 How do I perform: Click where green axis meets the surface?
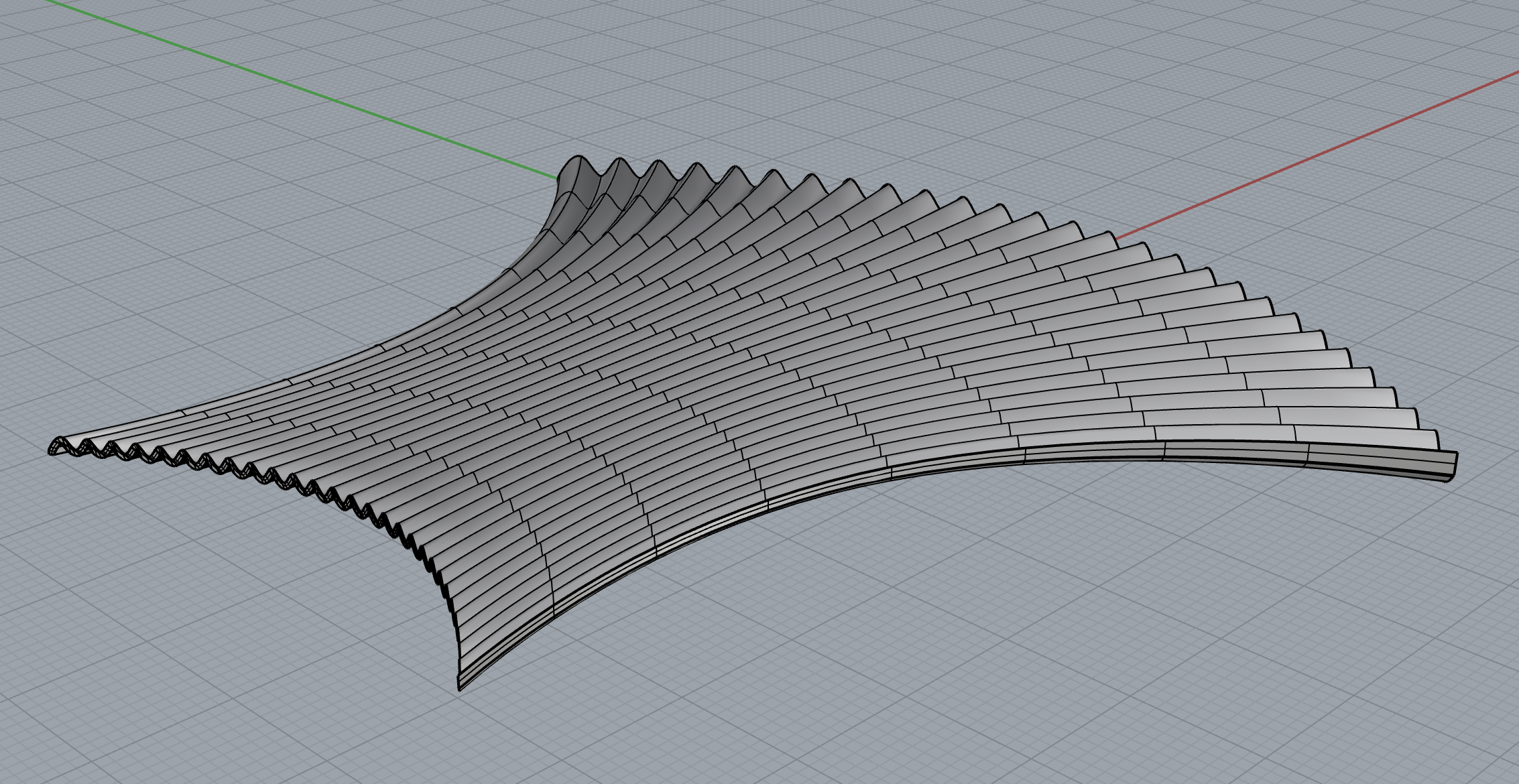click(x=556, y=178)
